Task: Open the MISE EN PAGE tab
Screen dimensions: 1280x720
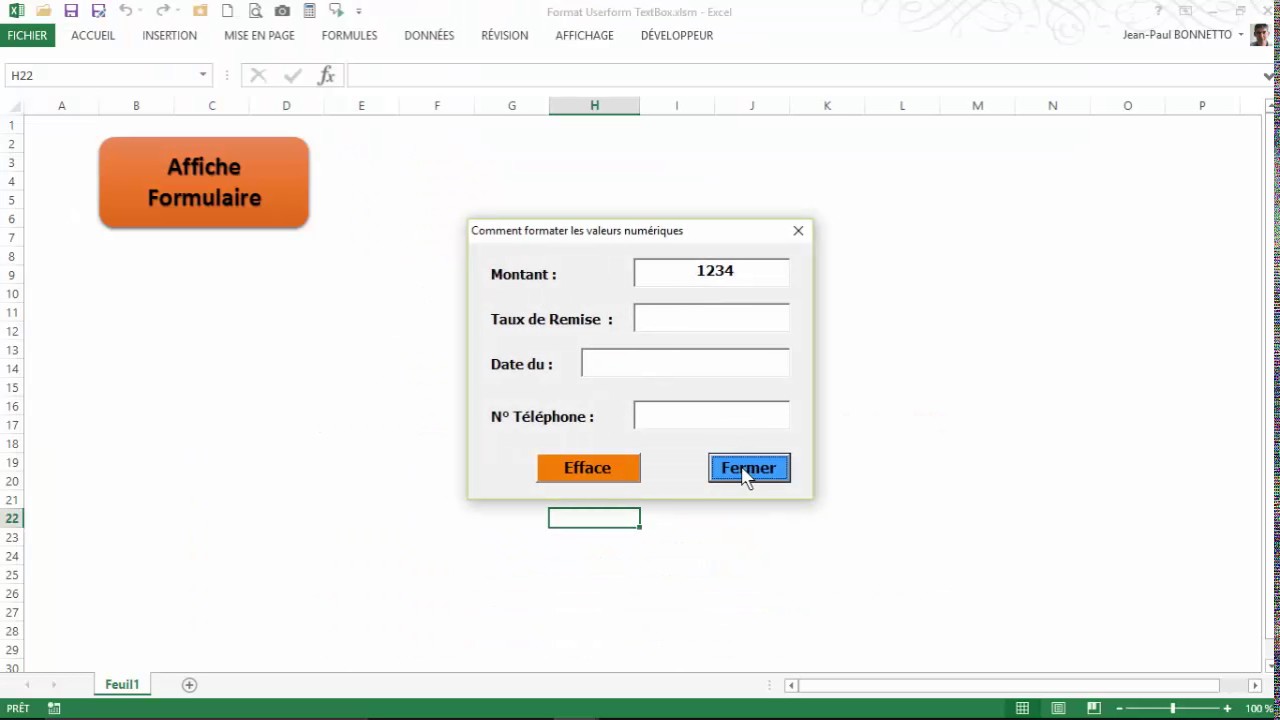Action: point(259,35)
